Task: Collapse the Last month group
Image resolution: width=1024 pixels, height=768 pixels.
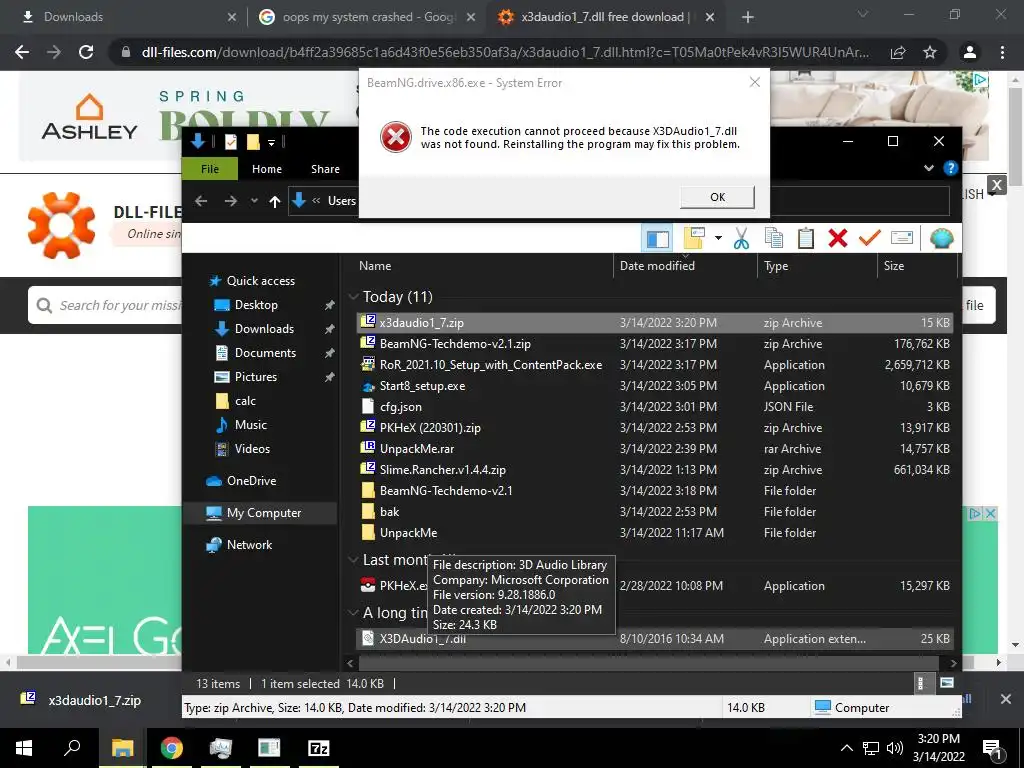Action: pos(354,560)
